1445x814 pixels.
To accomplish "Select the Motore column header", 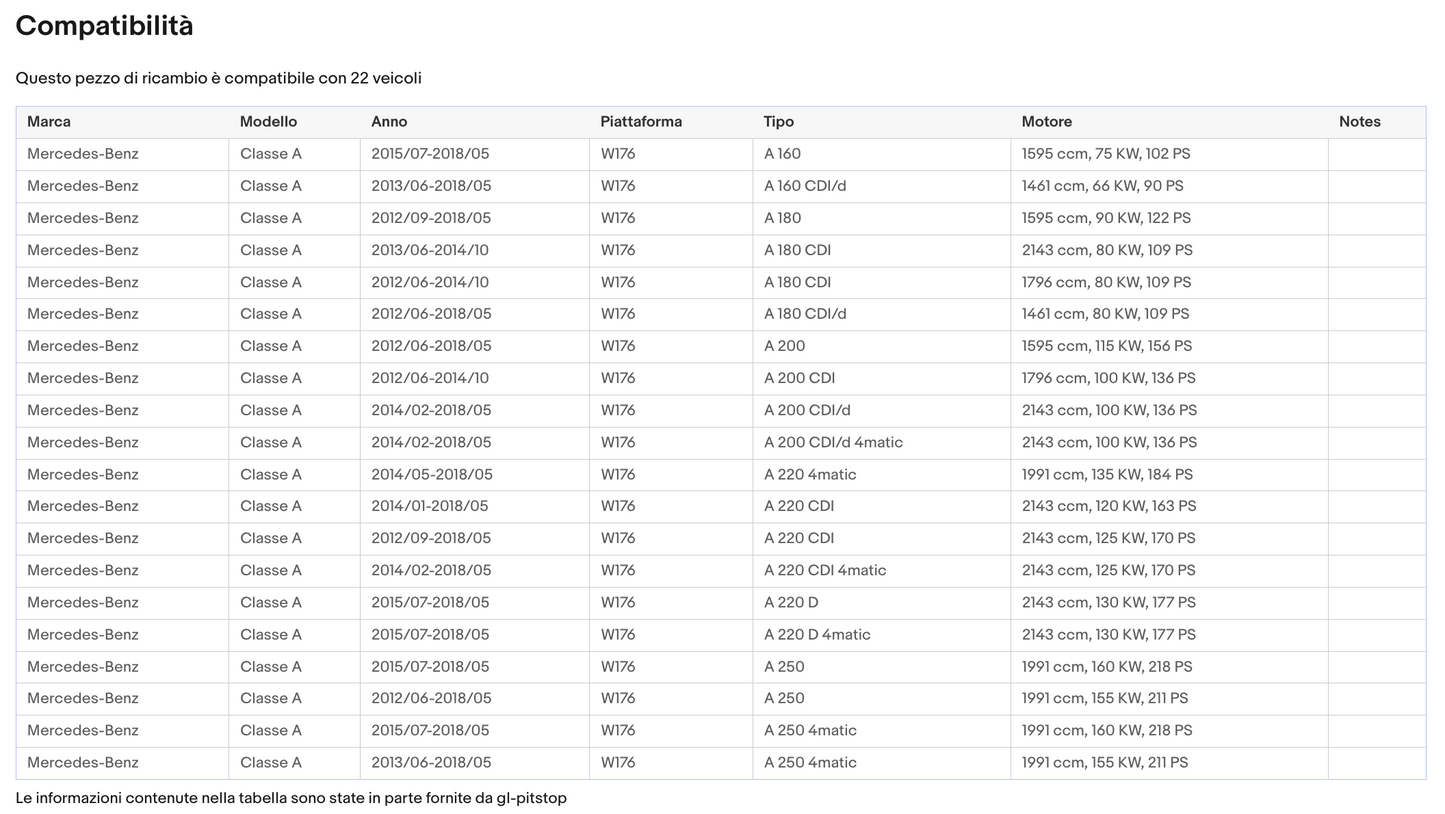I will click(x=1046, y=122).
